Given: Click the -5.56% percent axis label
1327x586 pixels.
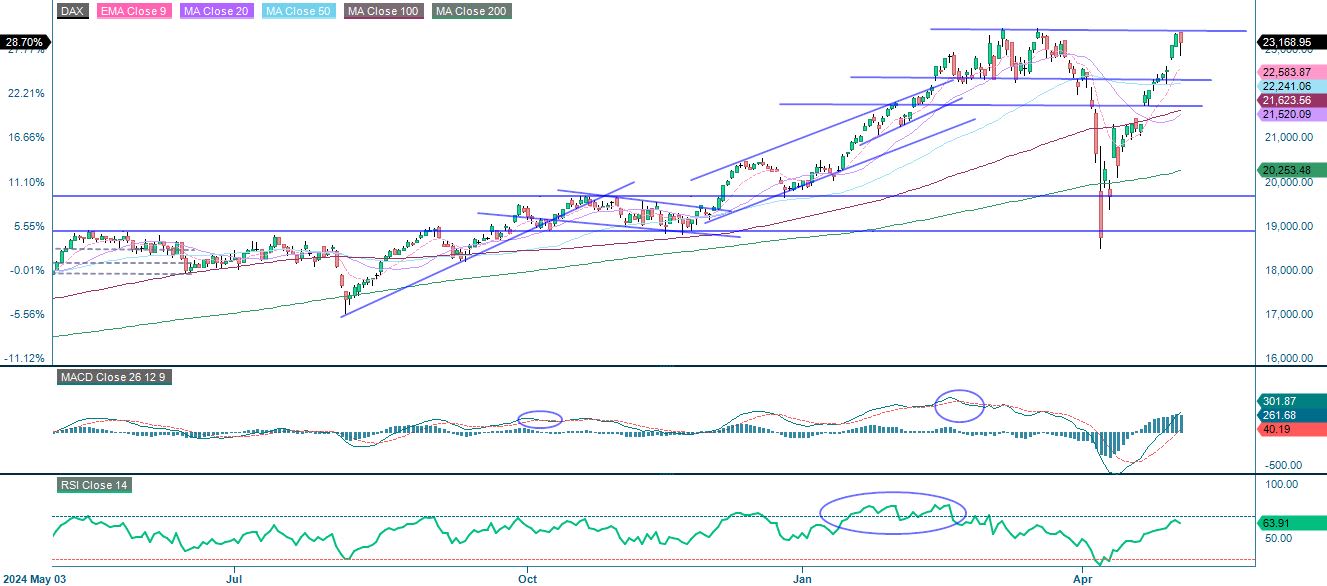Looking at the screenshot, I should (27, 314).
